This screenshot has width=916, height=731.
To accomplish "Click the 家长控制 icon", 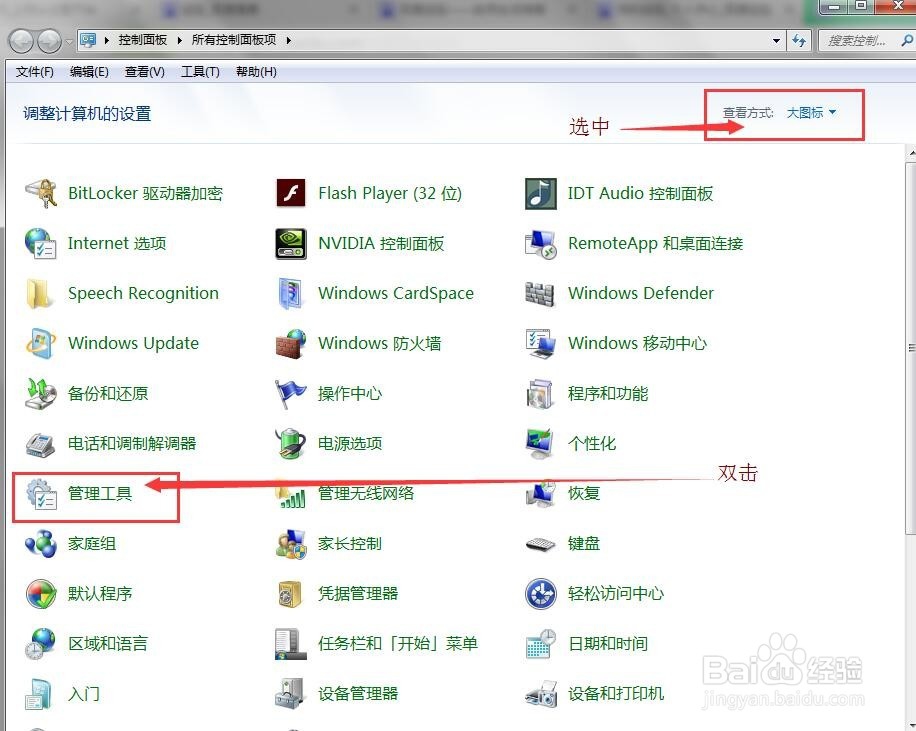I will 291,544.
